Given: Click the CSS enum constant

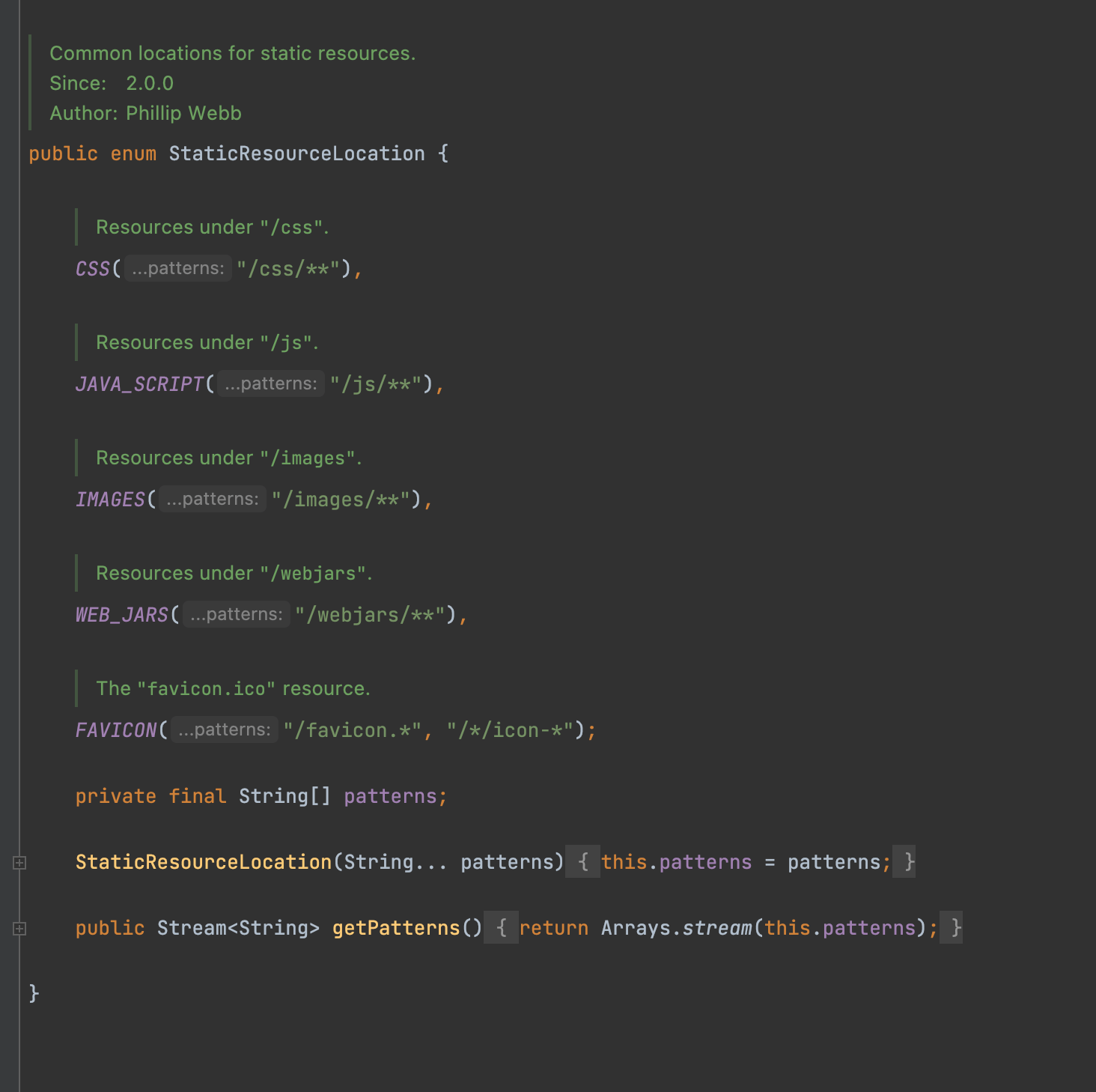Looking at the screenshot, I should click(93, 269).
